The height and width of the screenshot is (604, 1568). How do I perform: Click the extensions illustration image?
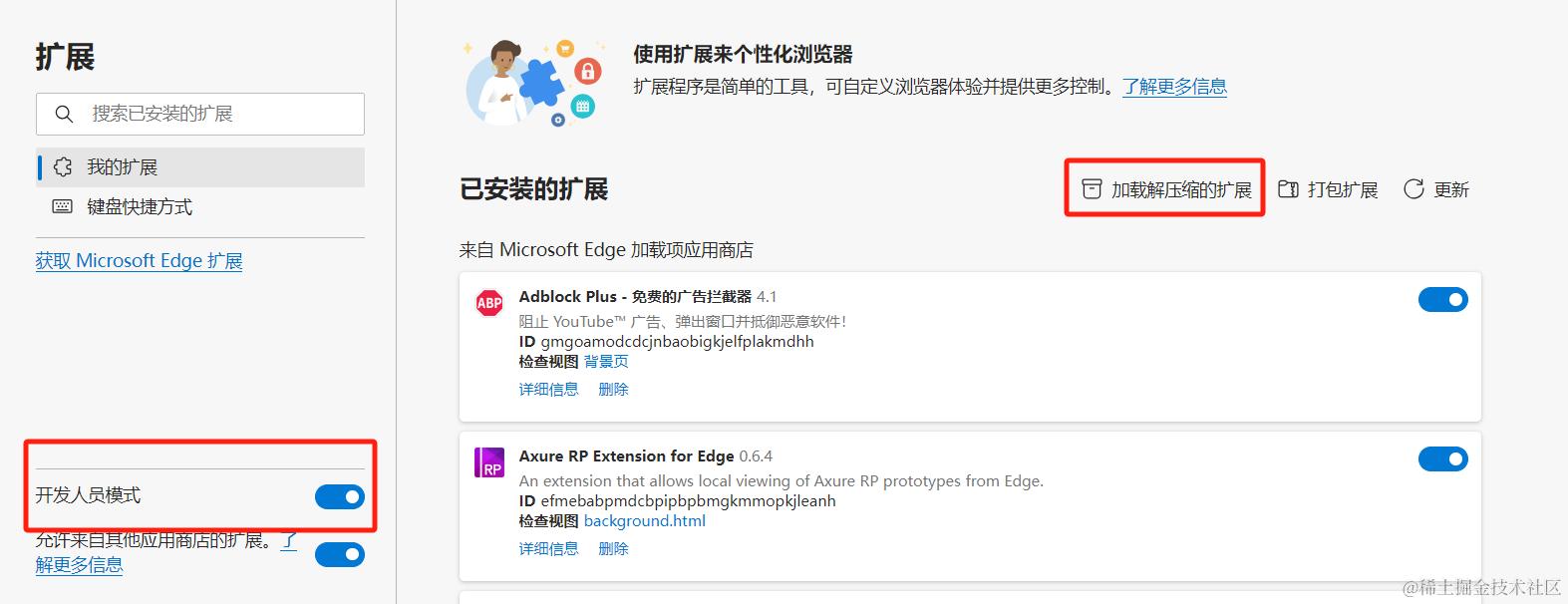pos(533,83)
